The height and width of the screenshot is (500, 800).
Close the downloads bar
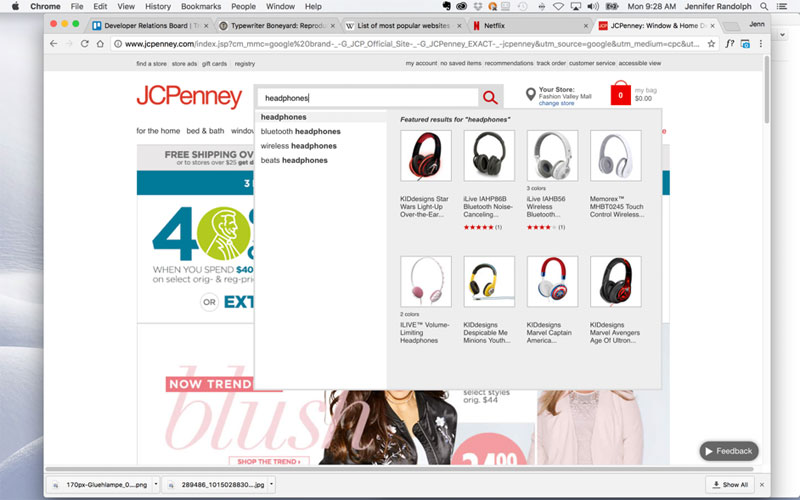click(x=762, y=485)
